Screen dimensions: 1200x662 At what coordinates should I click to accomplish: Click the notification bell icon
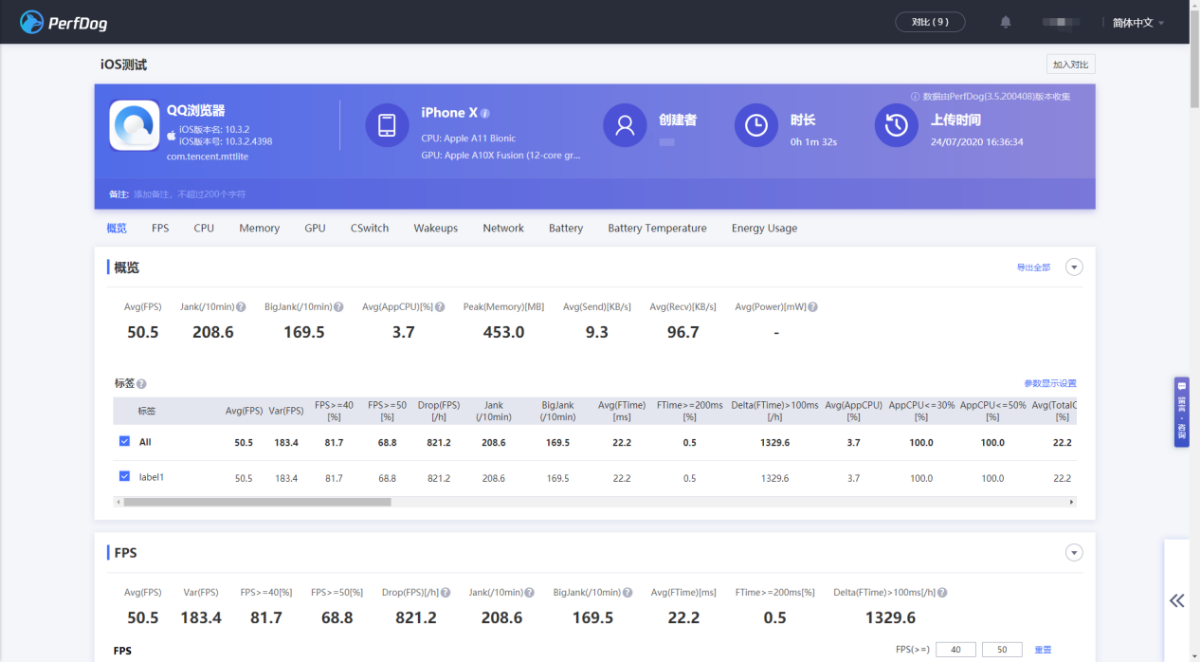tap(1006, 22)
